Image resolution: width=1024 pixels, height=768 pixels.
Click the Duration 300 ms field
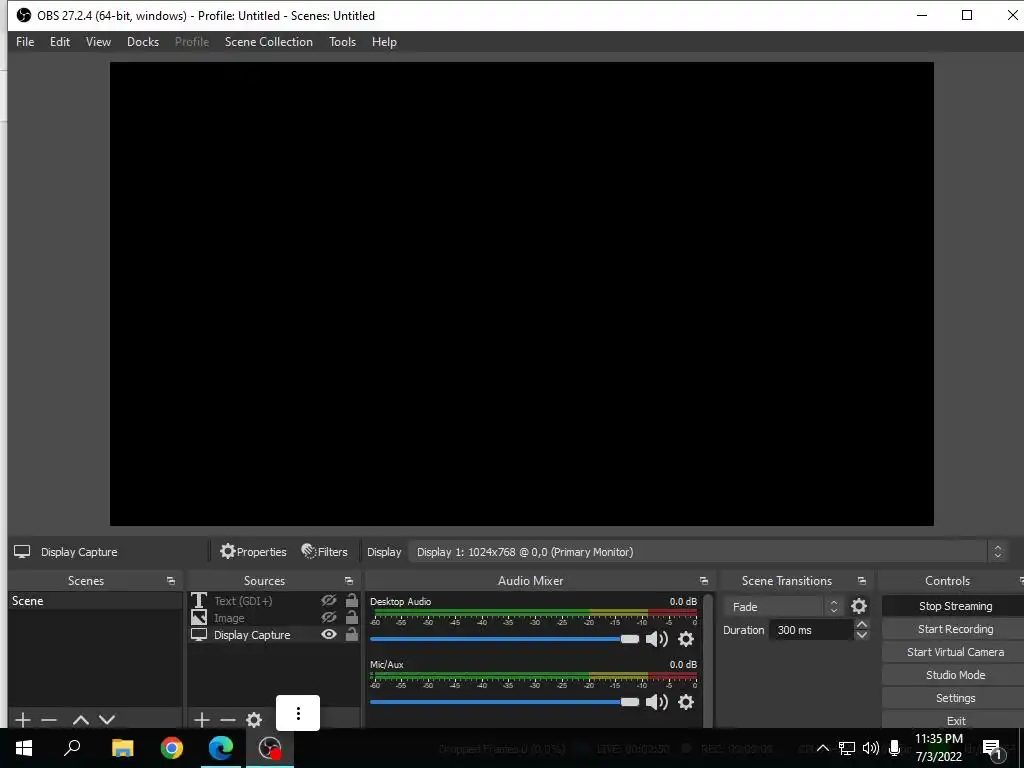811,630
